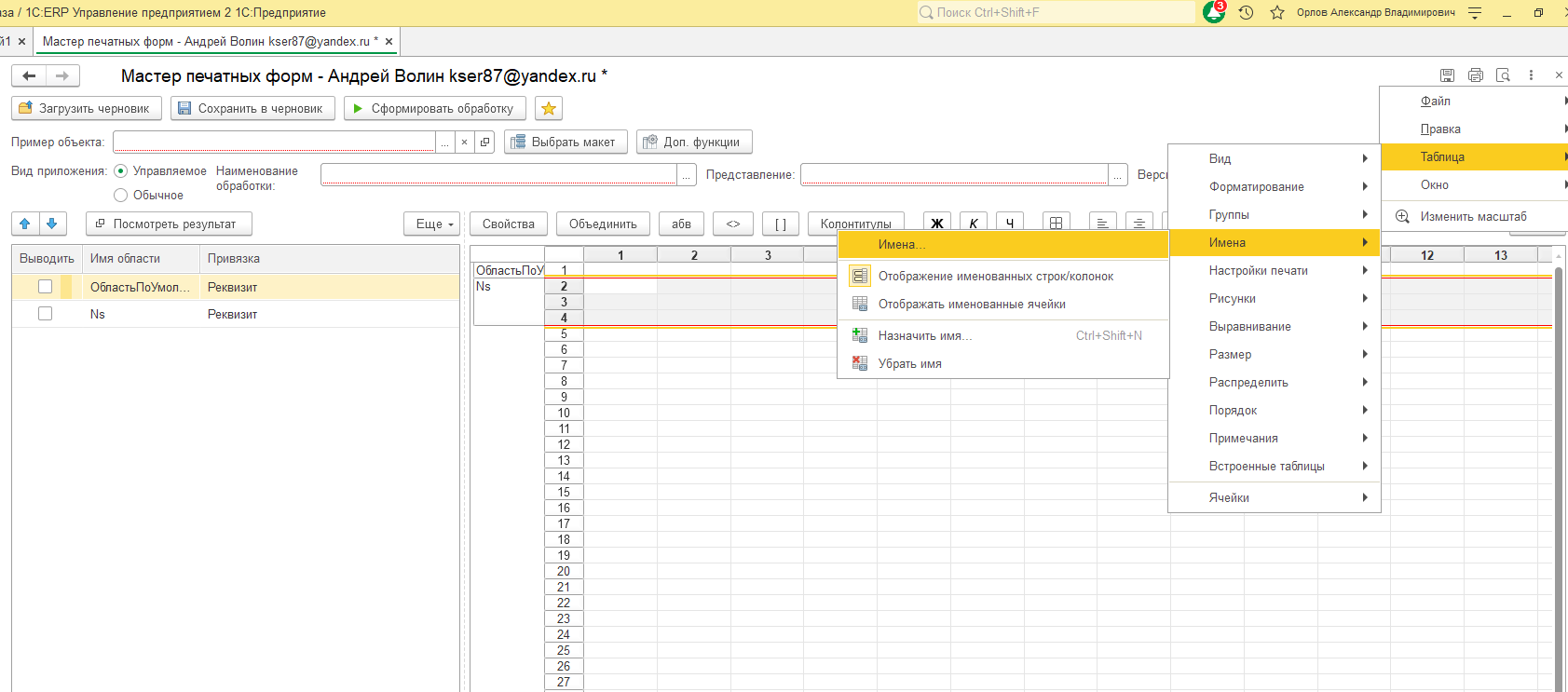Viewport: 1568px width, 692px height.
Task: Select the Имена... menu entry
Action: point(1003,244)
